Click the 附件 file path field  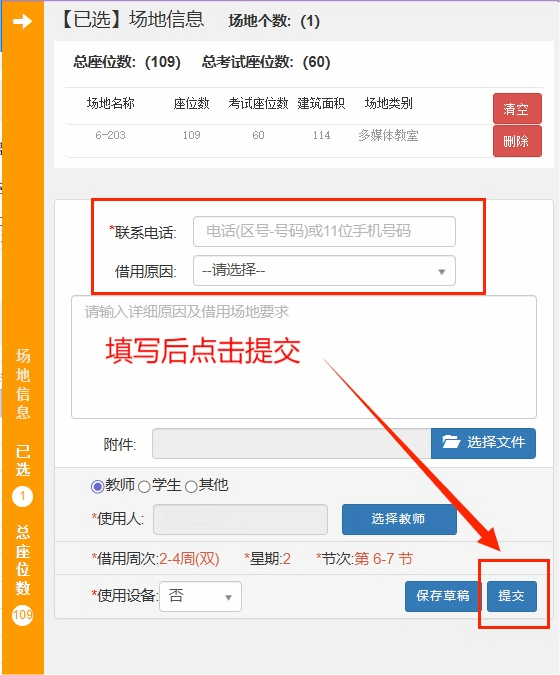(x=291, y=443)
